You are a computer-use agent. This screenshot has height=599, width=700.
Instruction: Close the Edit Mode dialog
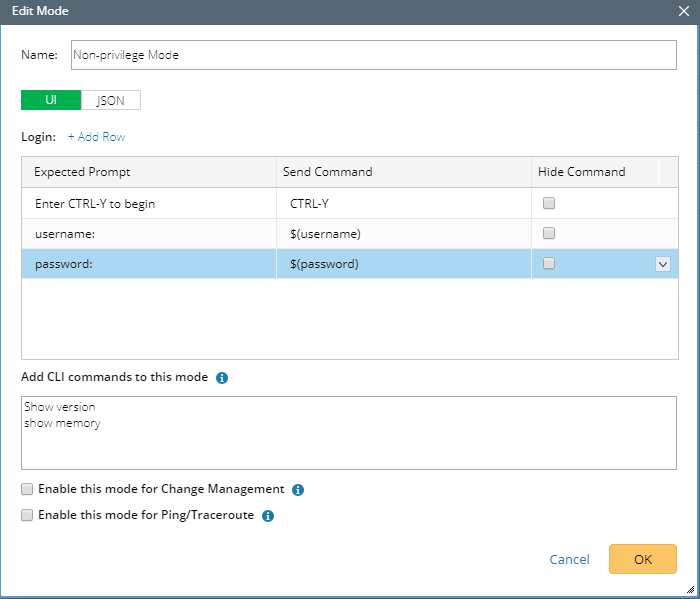[683, 12]
